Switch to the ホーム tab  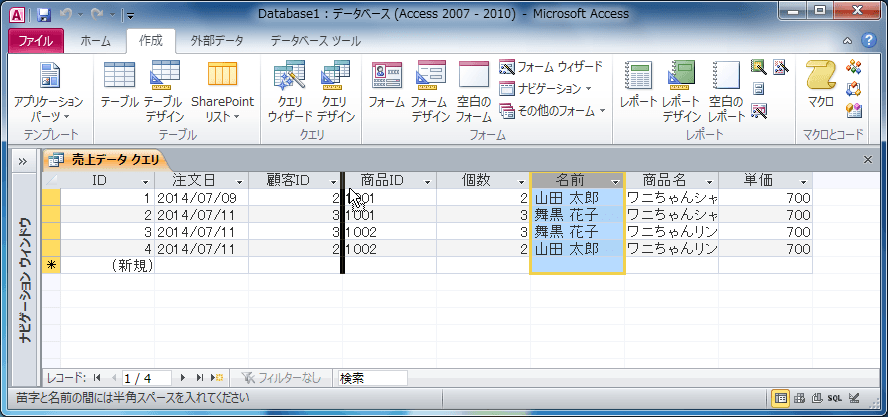click(x=95, y=41)
